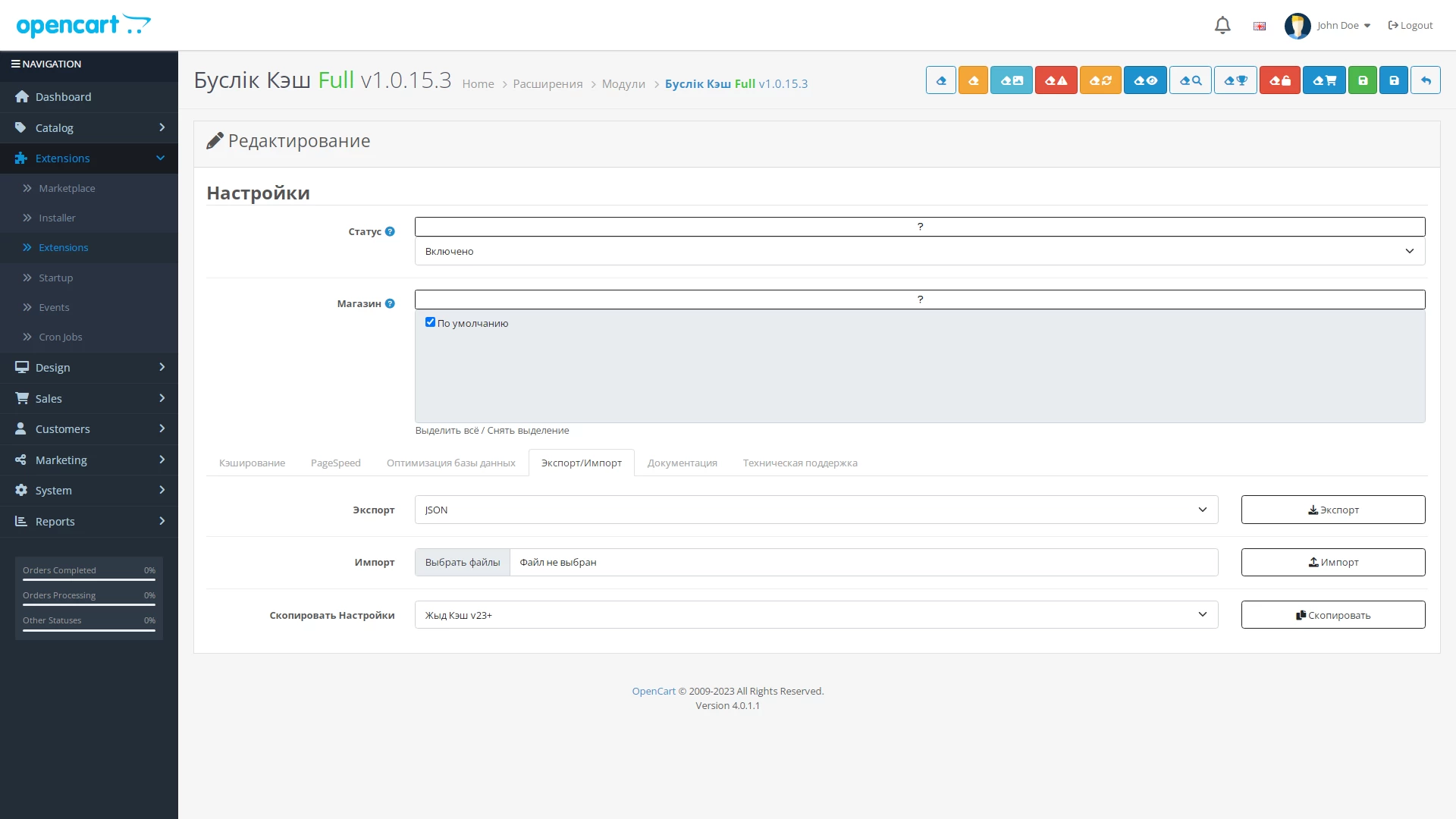The width and height of the screenshot is (1456, 819).
Task: Toggle the По умолчанию store checkbox
Action: click(x=430, y=322)
